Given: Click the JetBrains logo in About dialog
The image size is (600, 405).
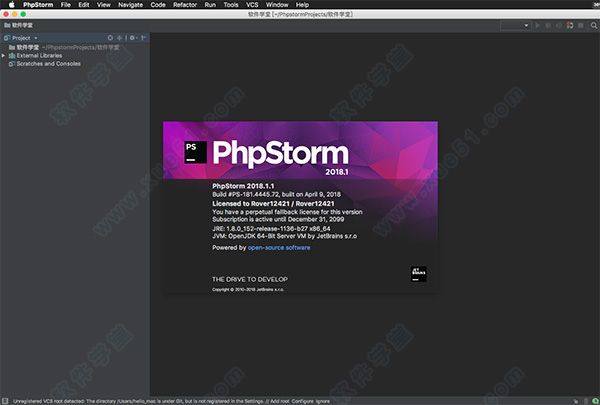Looking at the screenshot, I should pos(419,274).
